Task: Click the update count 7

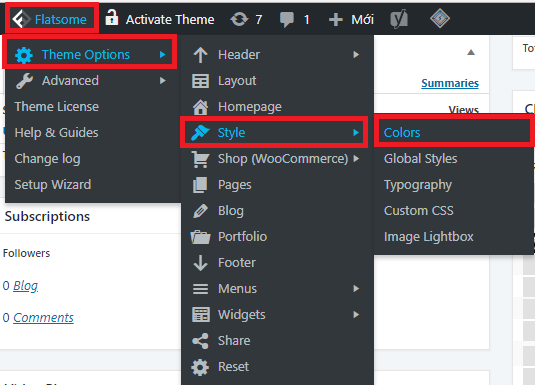Action: (259, 19)
